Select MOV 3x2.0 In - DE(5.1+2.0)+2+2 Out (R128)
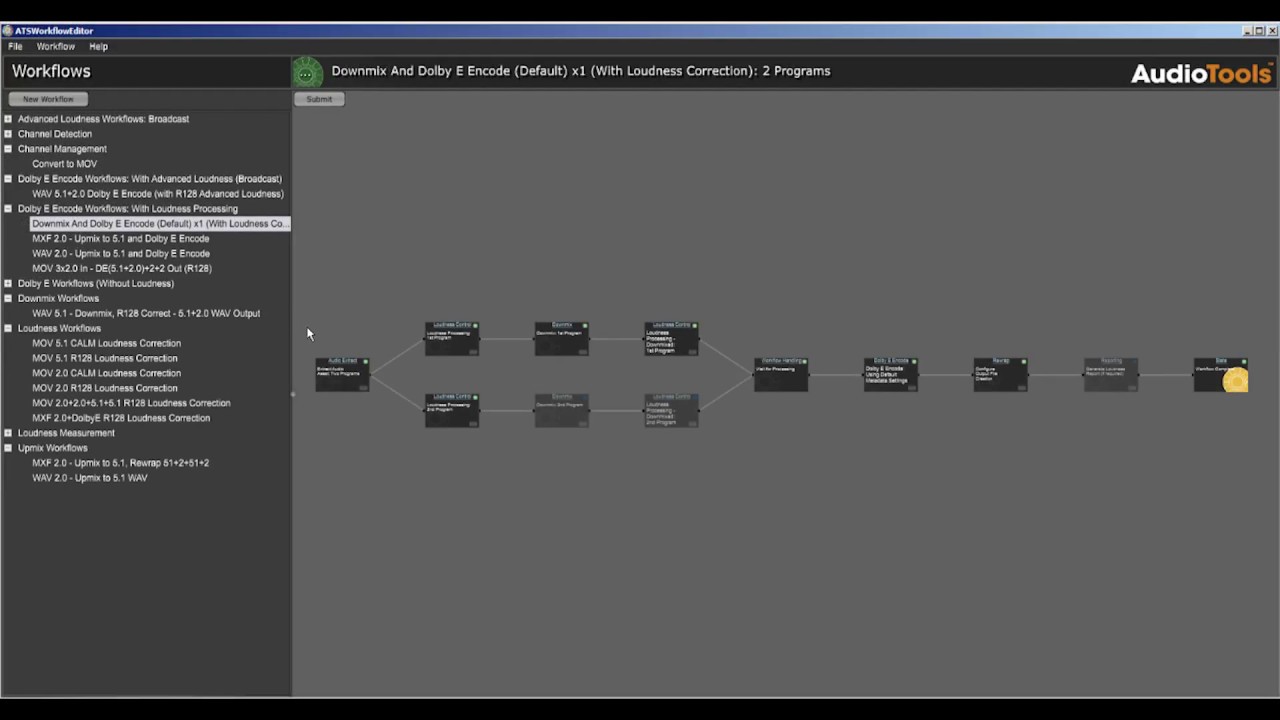The image size is (1280, 720). click(121, 269)
